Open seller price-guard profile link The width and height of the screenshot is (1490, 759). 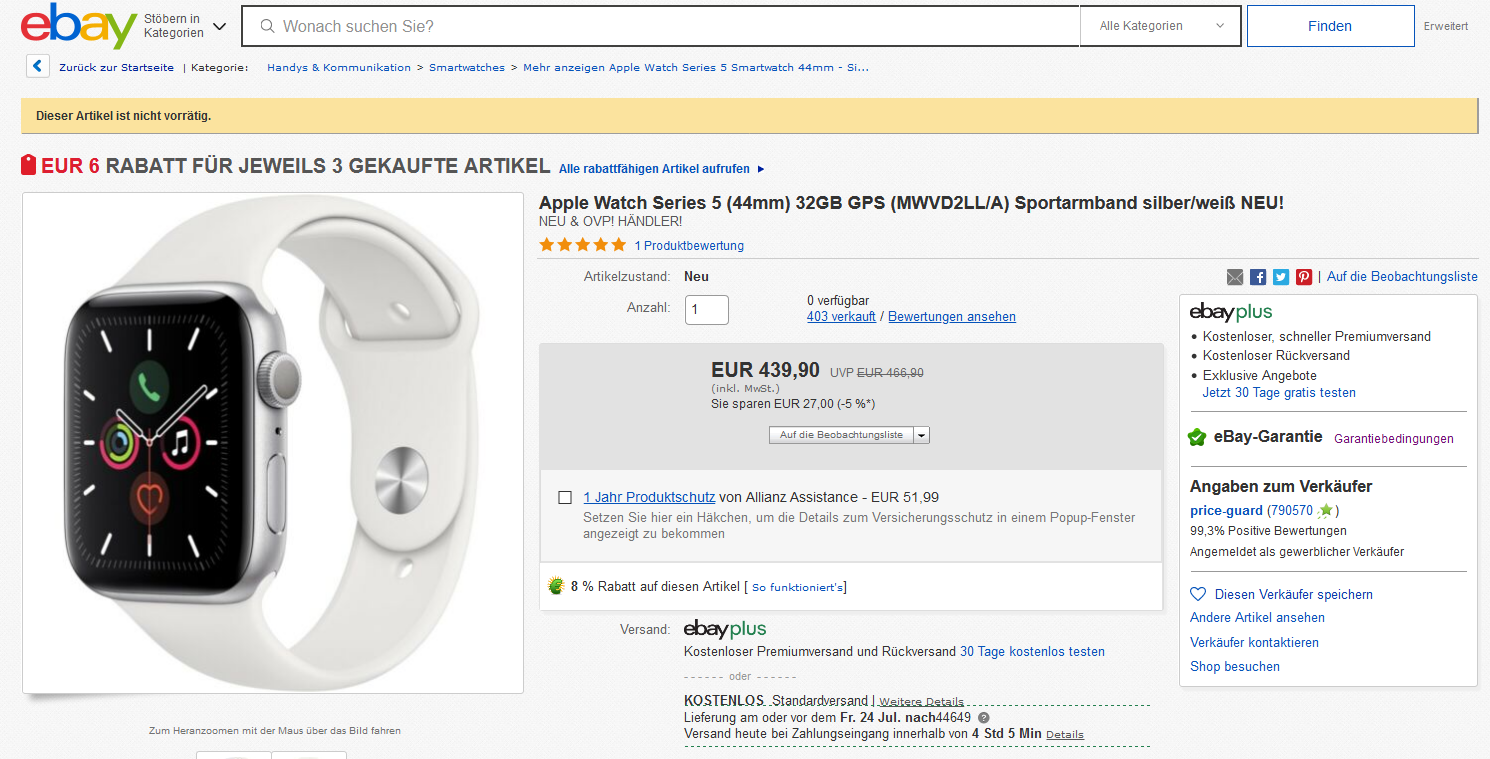point(1226,511)
